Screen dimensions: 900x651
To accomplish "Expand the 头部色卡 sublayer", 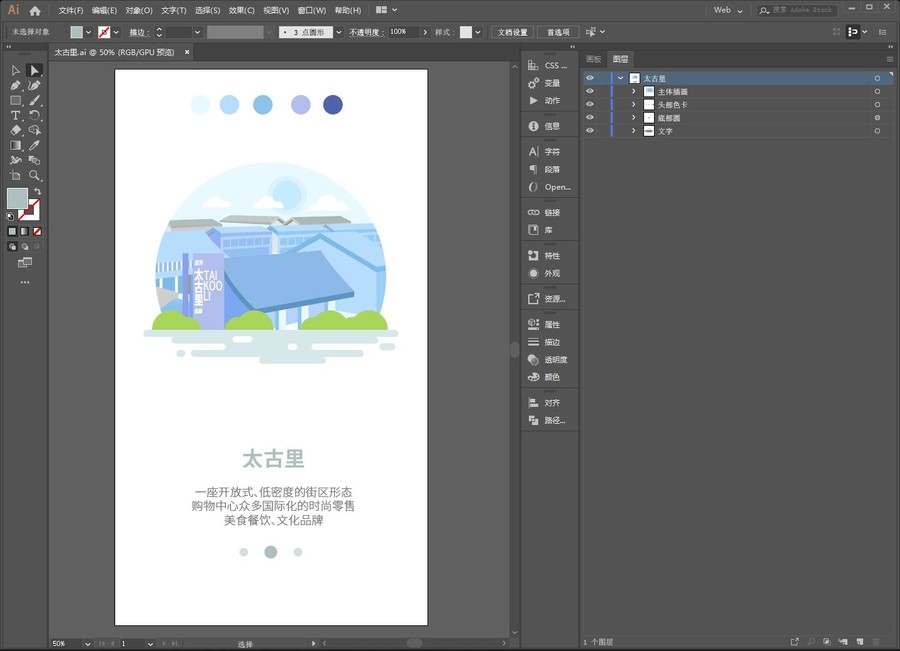I will click(634, 104).
